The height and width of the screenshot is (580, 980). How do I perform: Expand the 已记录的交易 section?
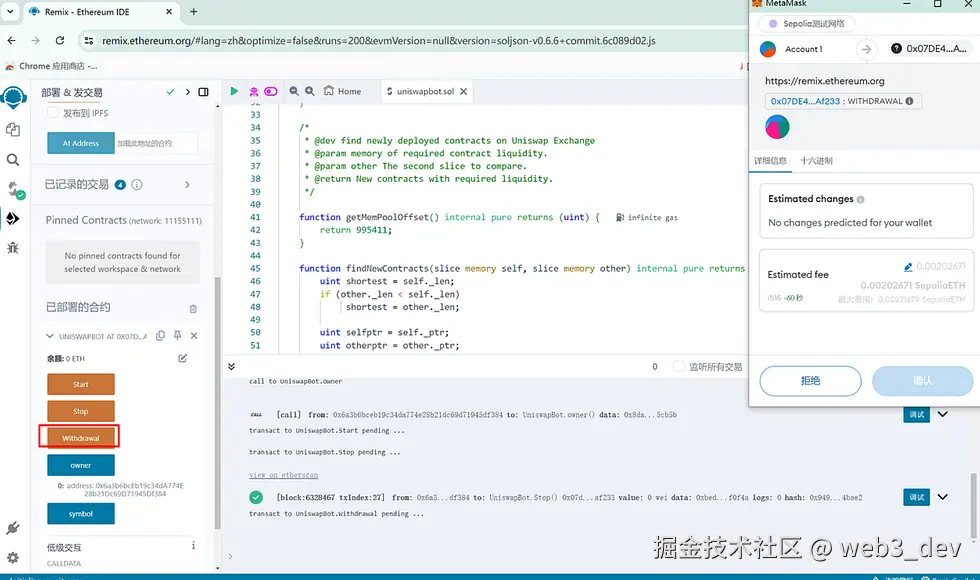188,184
